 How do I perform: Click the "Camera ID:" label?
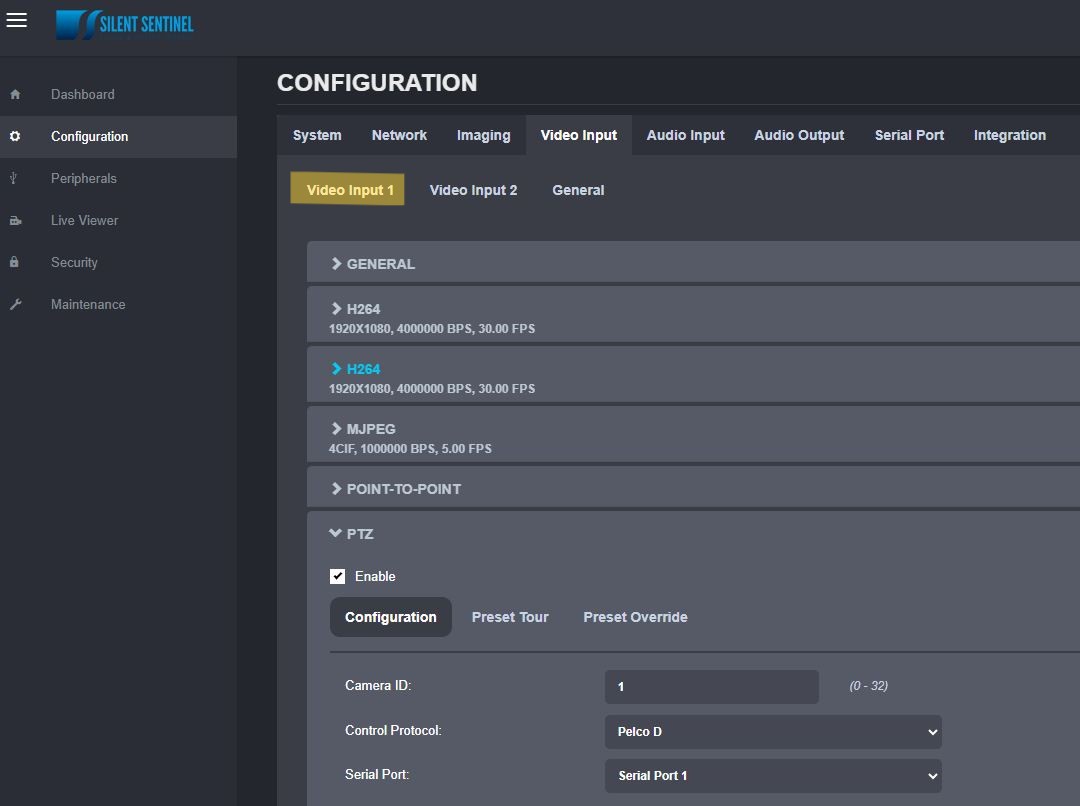coord(378,685)
